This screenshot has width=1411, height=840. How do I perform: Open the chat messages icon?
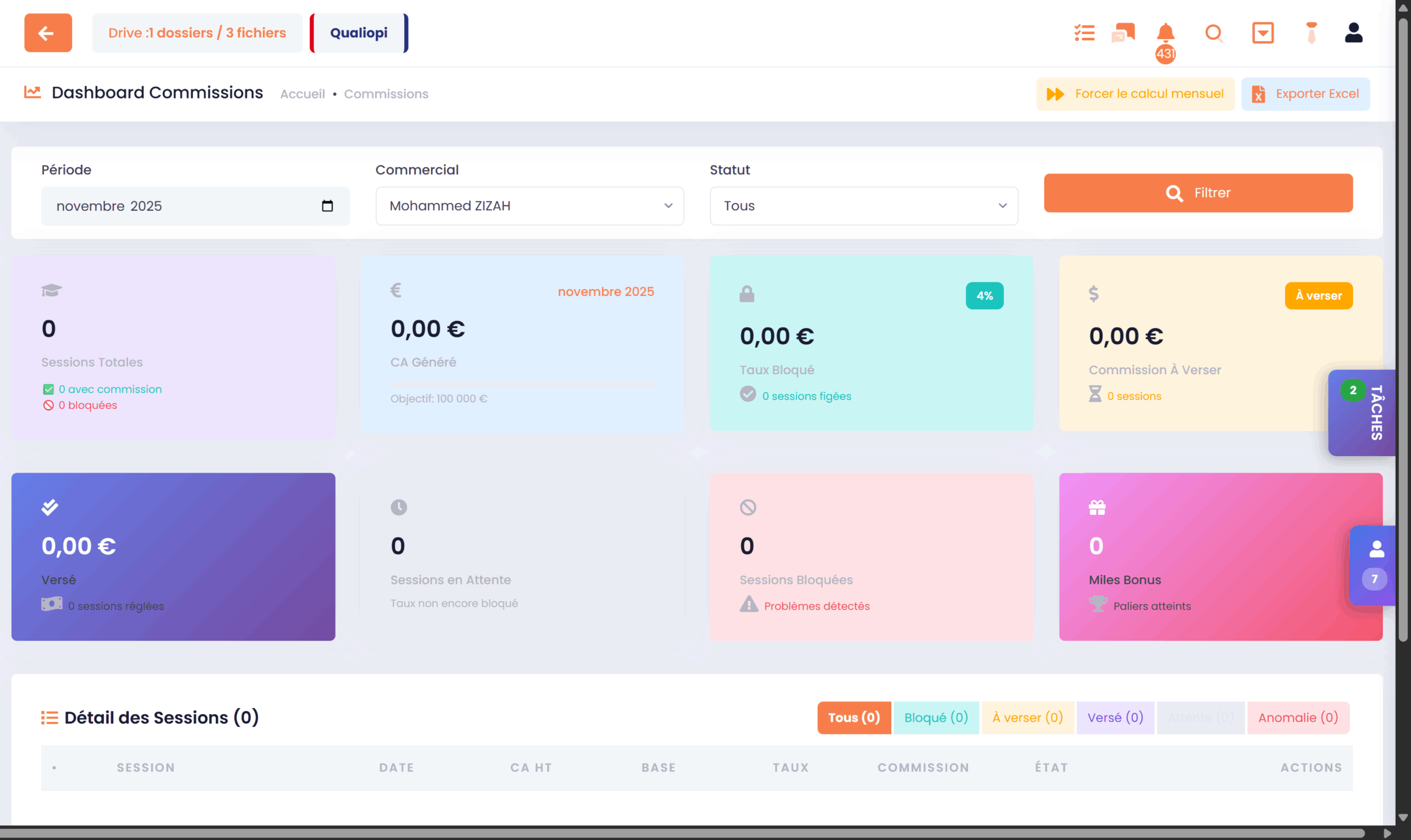(1123, 33)
